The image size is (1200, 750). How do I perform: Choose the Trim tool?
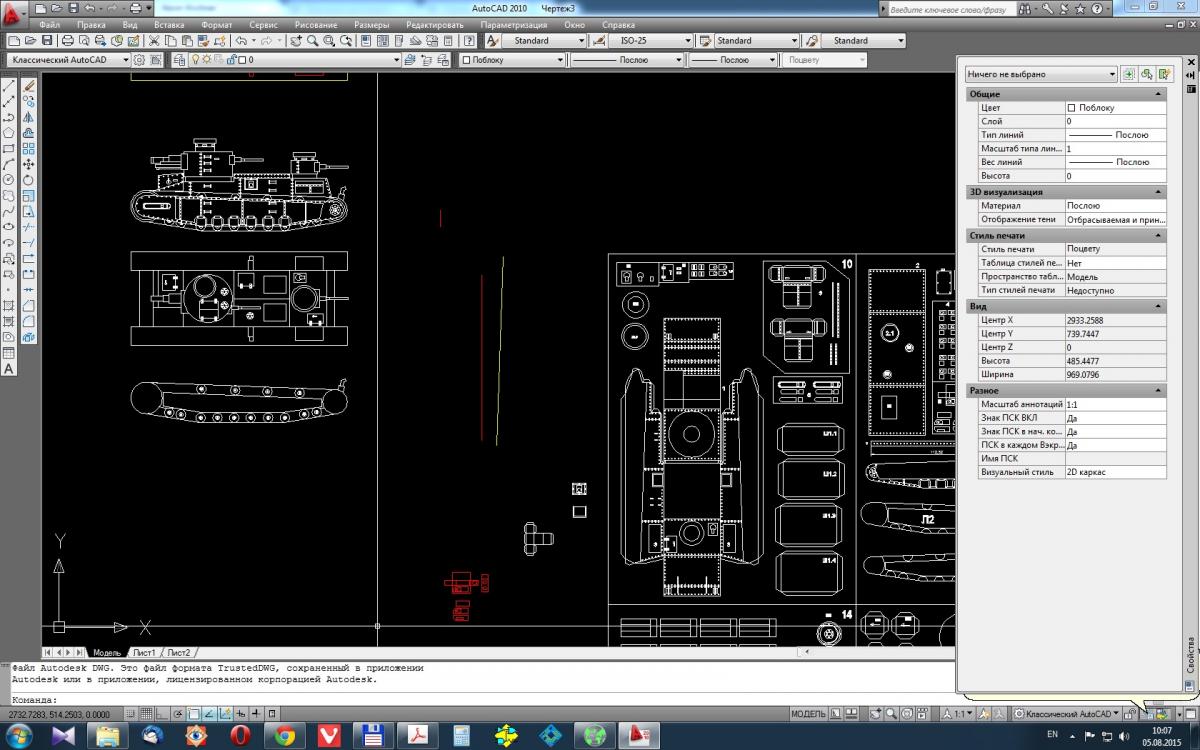point(29,225)
